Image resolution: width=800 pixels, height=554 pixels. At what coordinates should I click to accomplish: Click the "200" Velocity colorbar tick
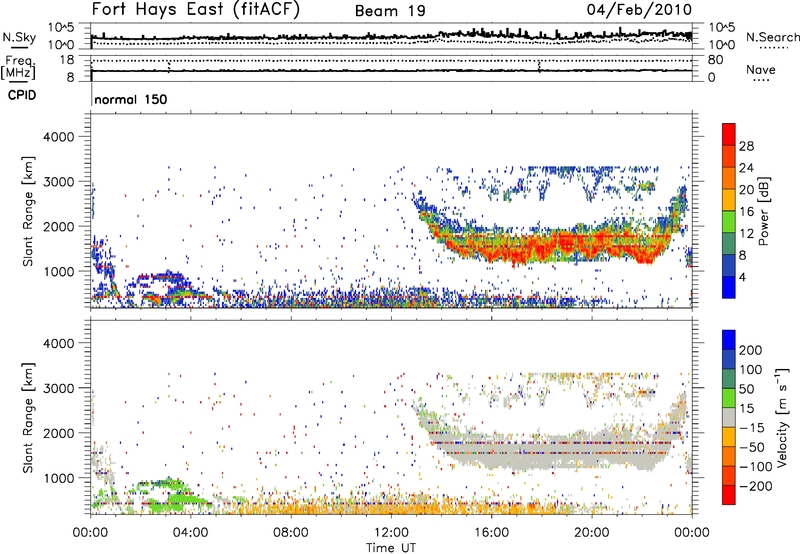click(x=751, y=350)
